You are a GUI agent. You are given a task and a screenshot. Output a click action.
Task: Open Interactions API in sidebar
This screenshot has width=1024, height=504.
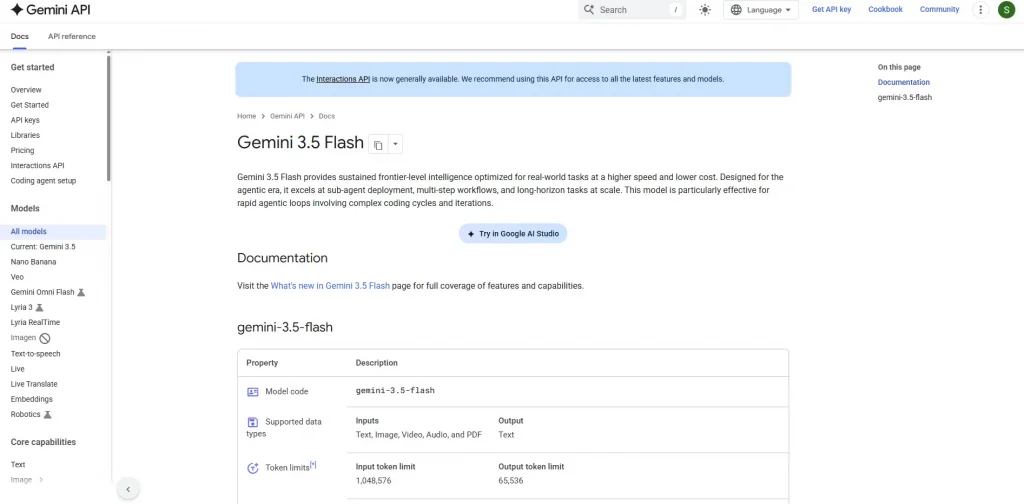pos(37,166)
